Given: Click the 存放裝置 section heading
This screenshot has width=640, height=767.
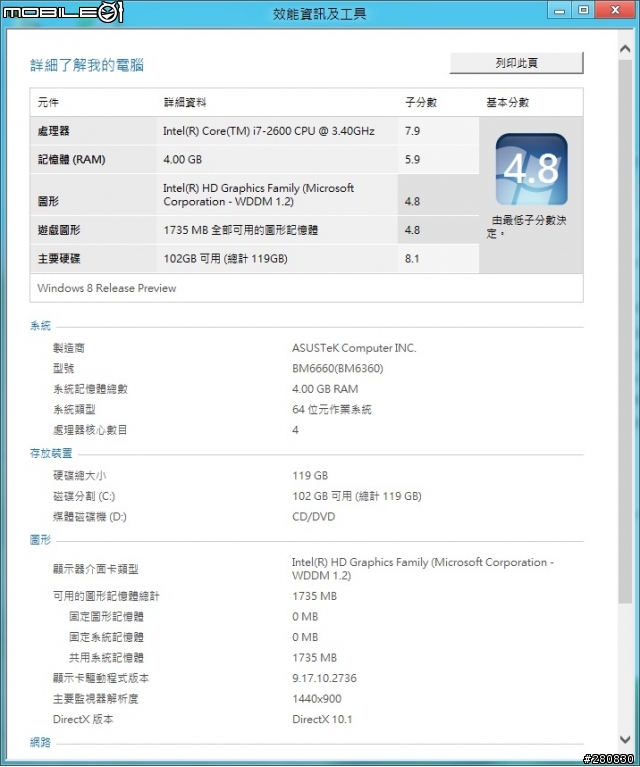Looking at the screenshot, I should [51, 453].
